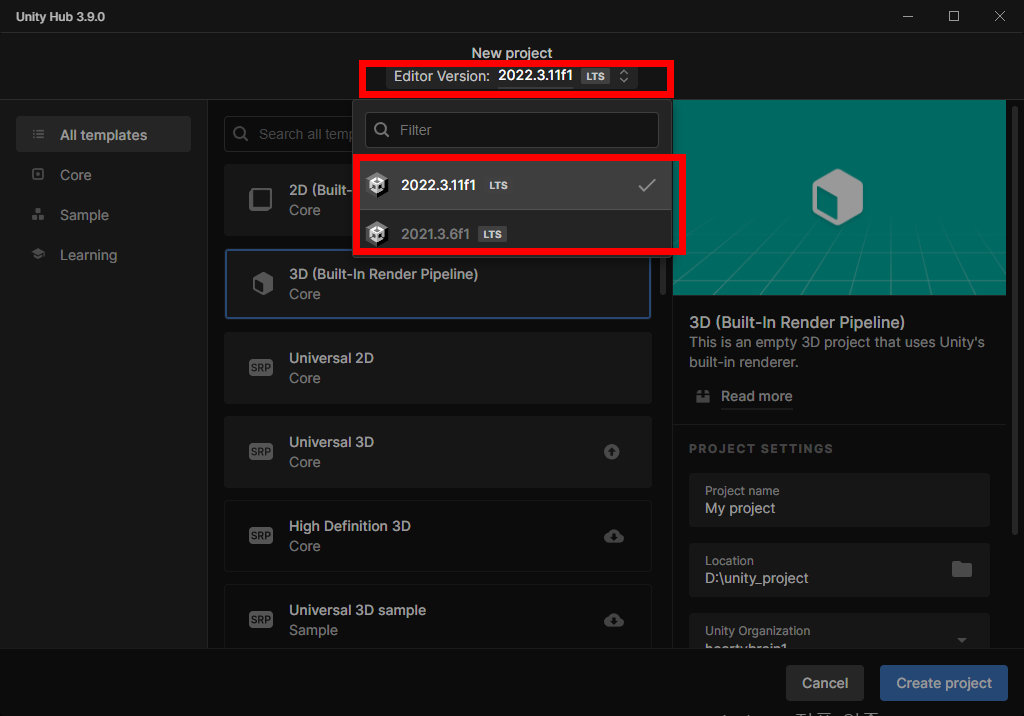
Task: Click the 3D template preview image
Action: [x=839, y=197]
